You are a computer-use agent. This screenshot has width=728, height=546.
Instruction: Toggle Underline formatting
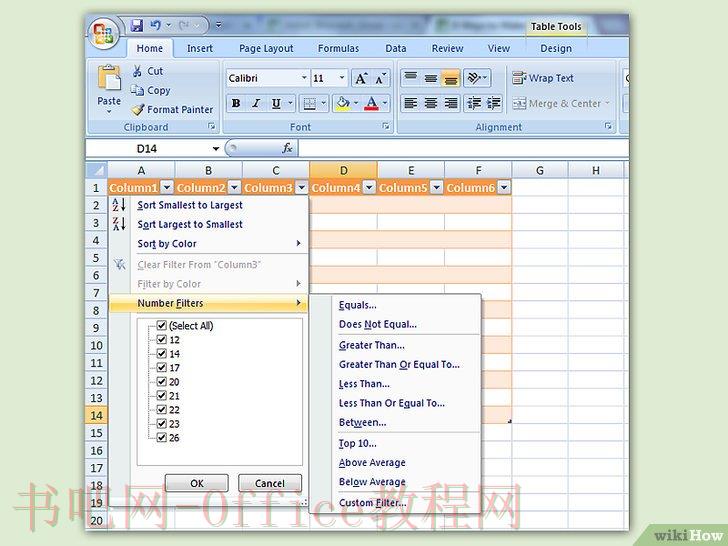[276, 103]
